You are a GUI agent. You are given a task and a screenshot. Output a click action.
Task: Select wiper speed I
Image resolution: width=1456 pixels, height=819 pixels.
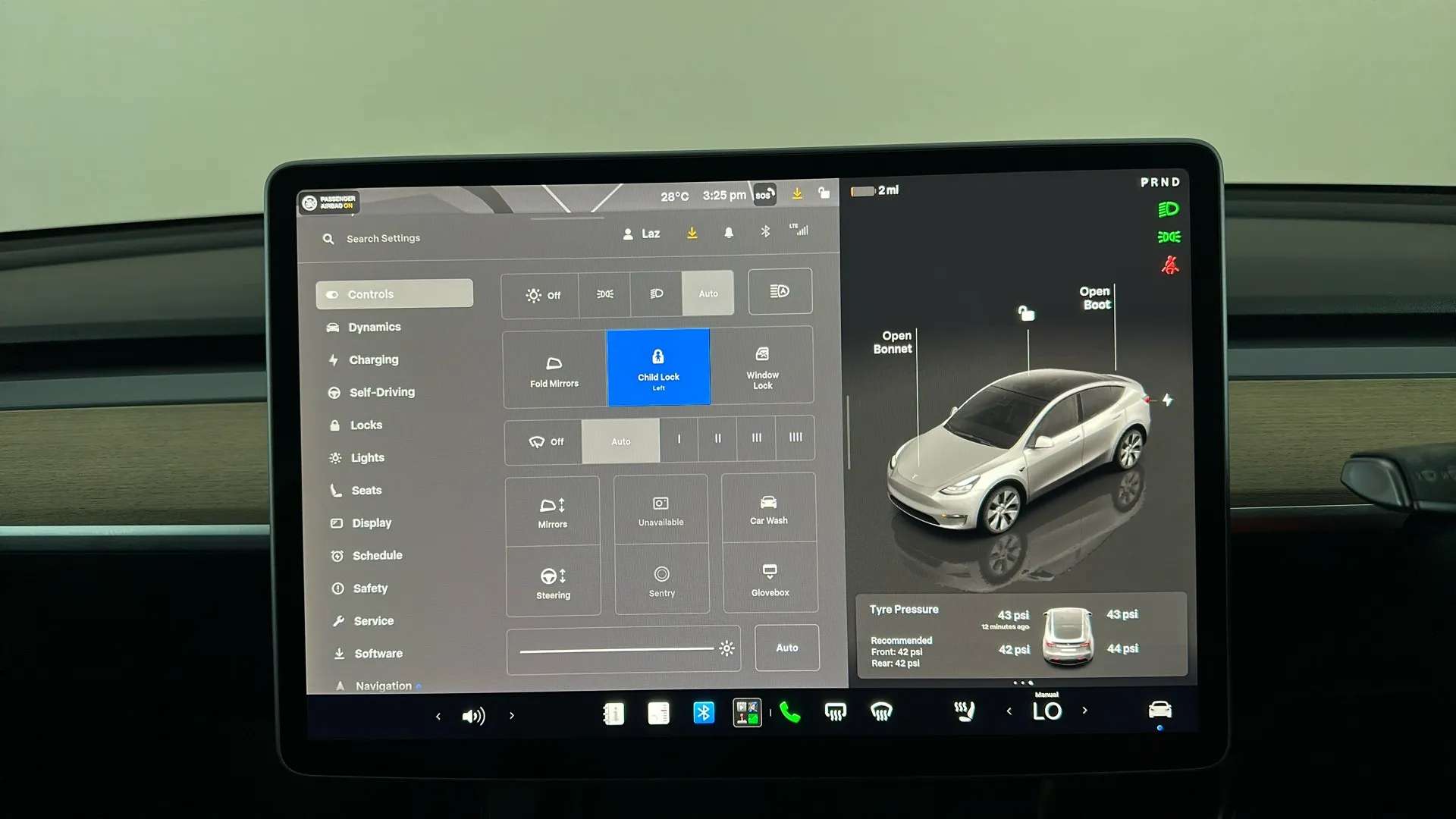679,439
